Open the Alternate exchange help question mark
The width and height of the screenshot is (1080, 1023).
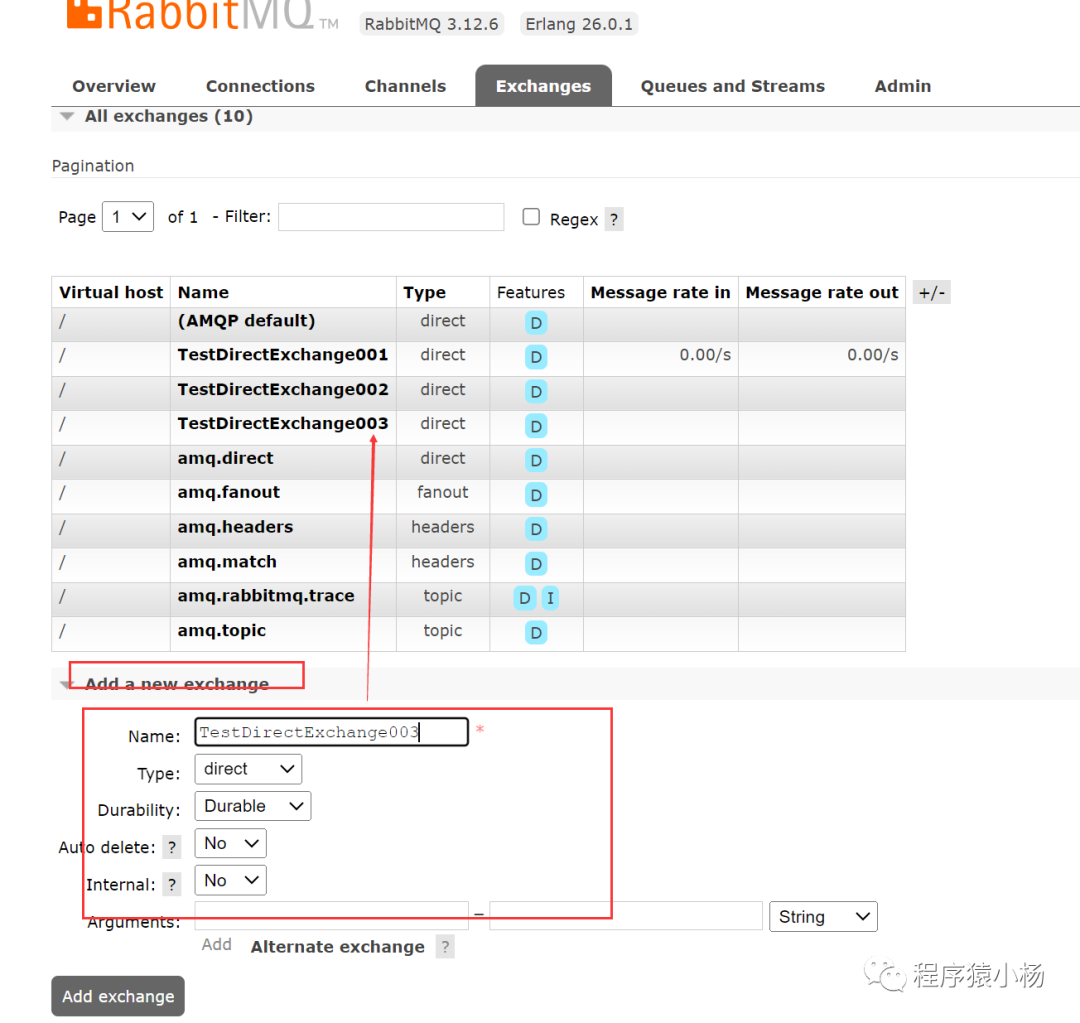[x=444, y=946]
